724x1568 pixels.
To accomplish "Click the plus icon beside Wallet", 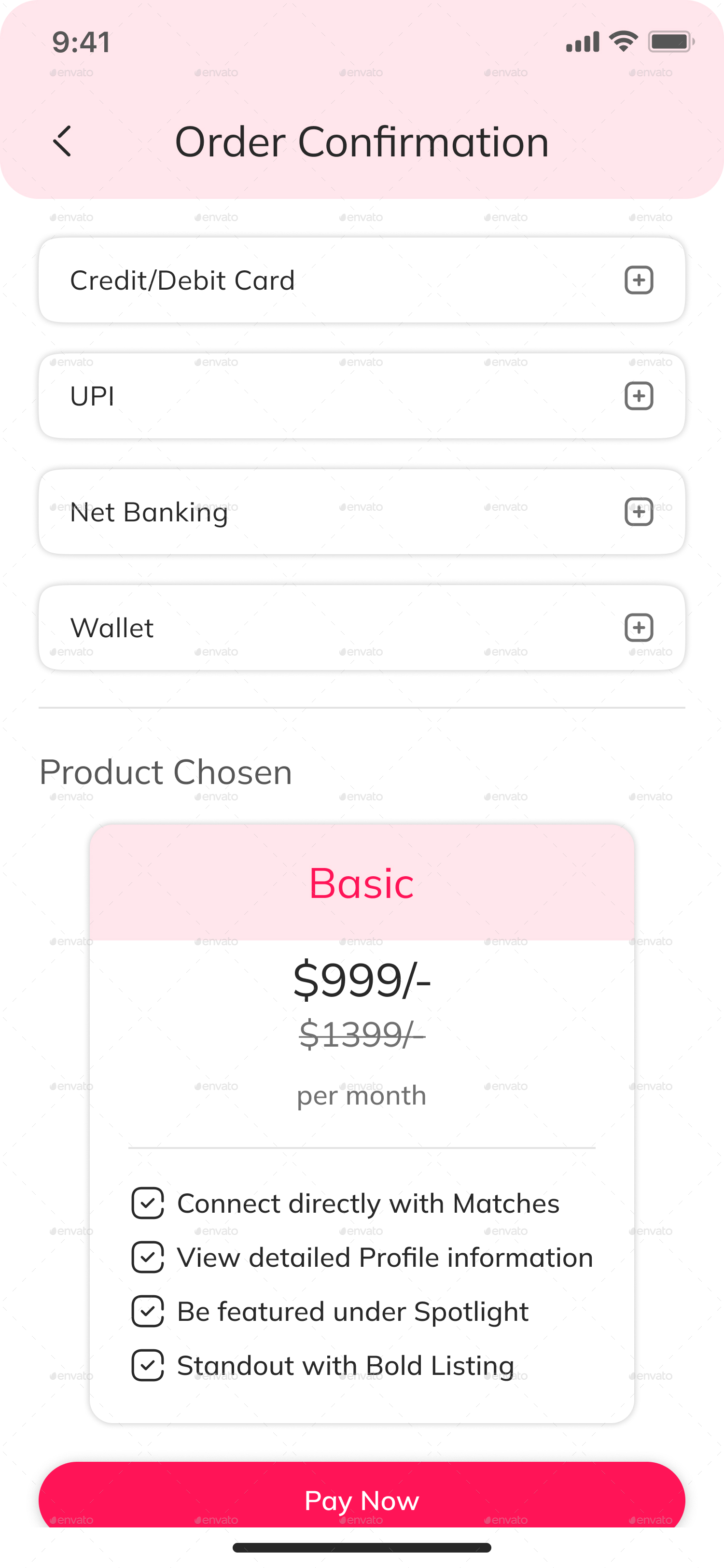I will point(638,628).
